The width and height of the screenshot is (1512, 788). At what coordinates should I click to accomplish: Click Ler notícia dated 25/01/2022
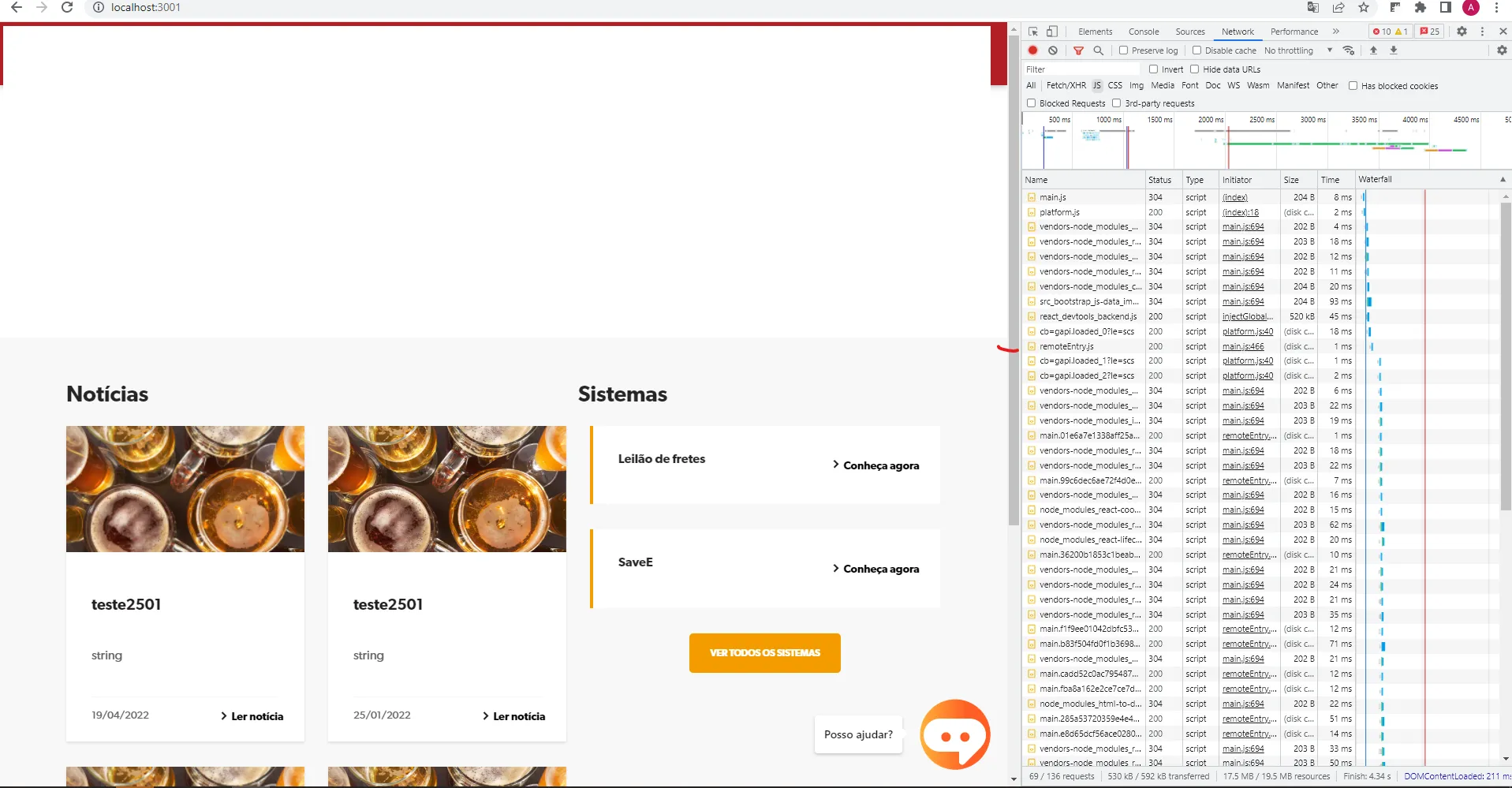[513, 716]
